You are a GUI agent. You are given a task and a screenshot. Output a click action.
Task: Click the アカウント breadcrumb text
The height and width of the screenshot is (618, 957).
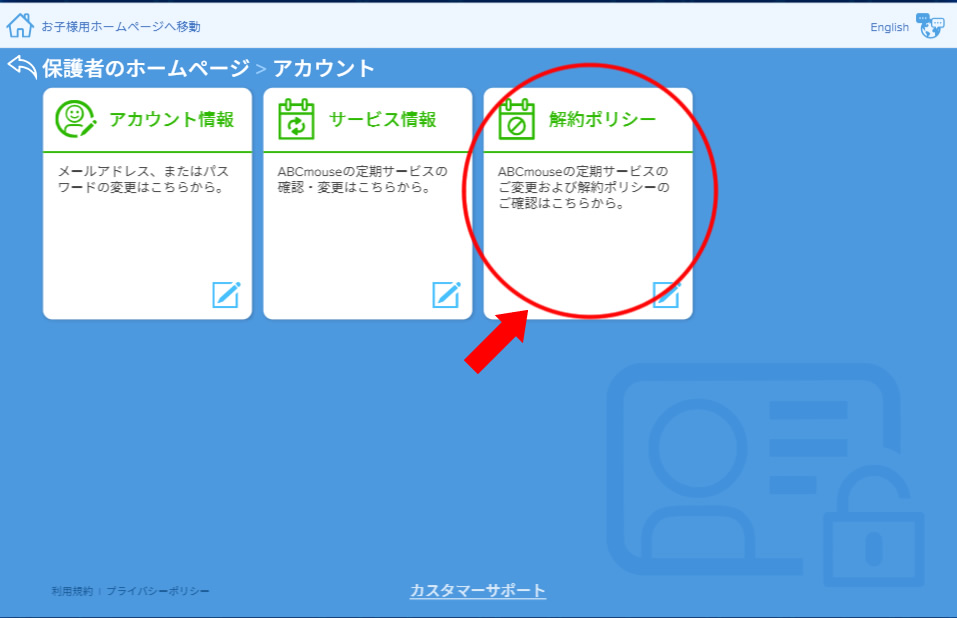(x=323, y=68)
